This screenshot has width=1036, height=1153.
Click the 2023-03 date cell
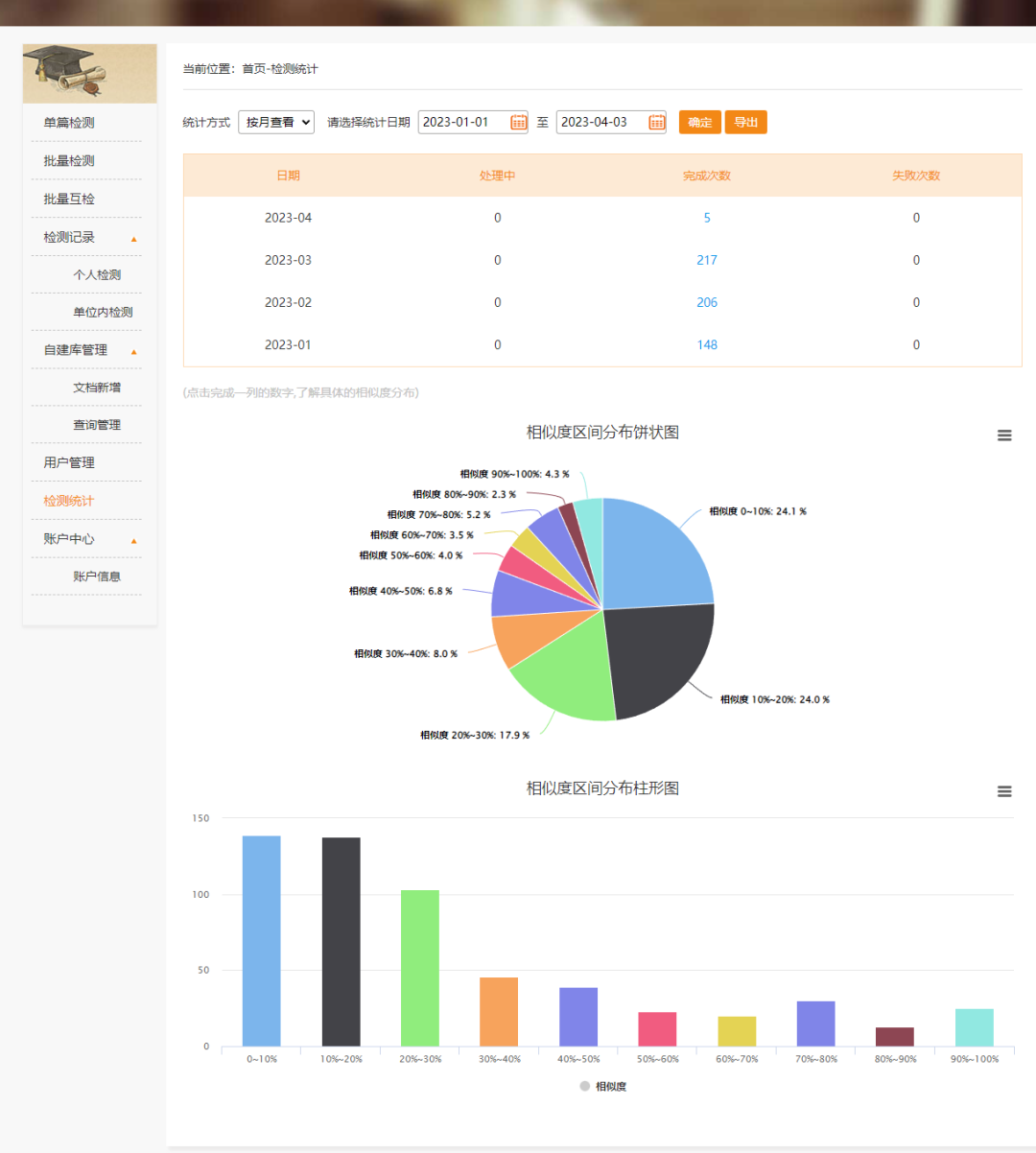(288, 260)
